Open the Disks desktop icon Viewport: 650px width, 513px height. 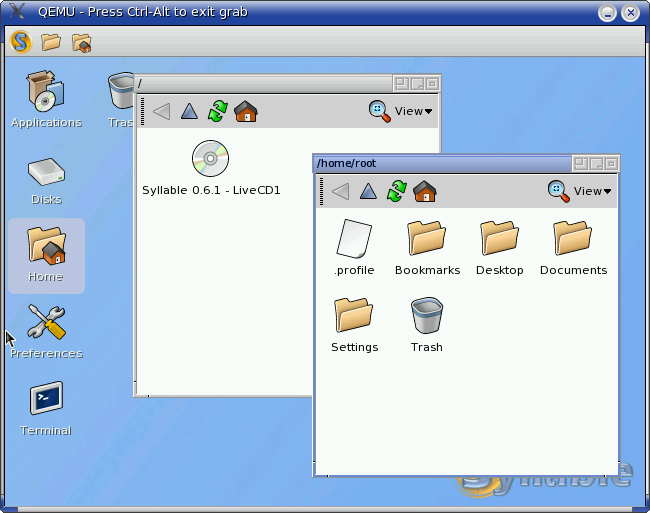(46, 173)
